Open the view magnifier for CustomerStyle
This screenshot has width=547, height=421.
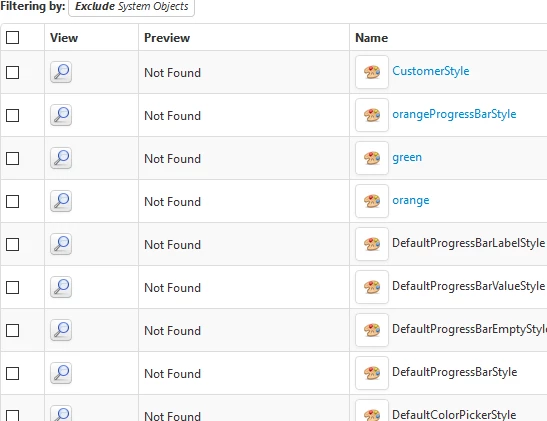(x=61, y=72)
